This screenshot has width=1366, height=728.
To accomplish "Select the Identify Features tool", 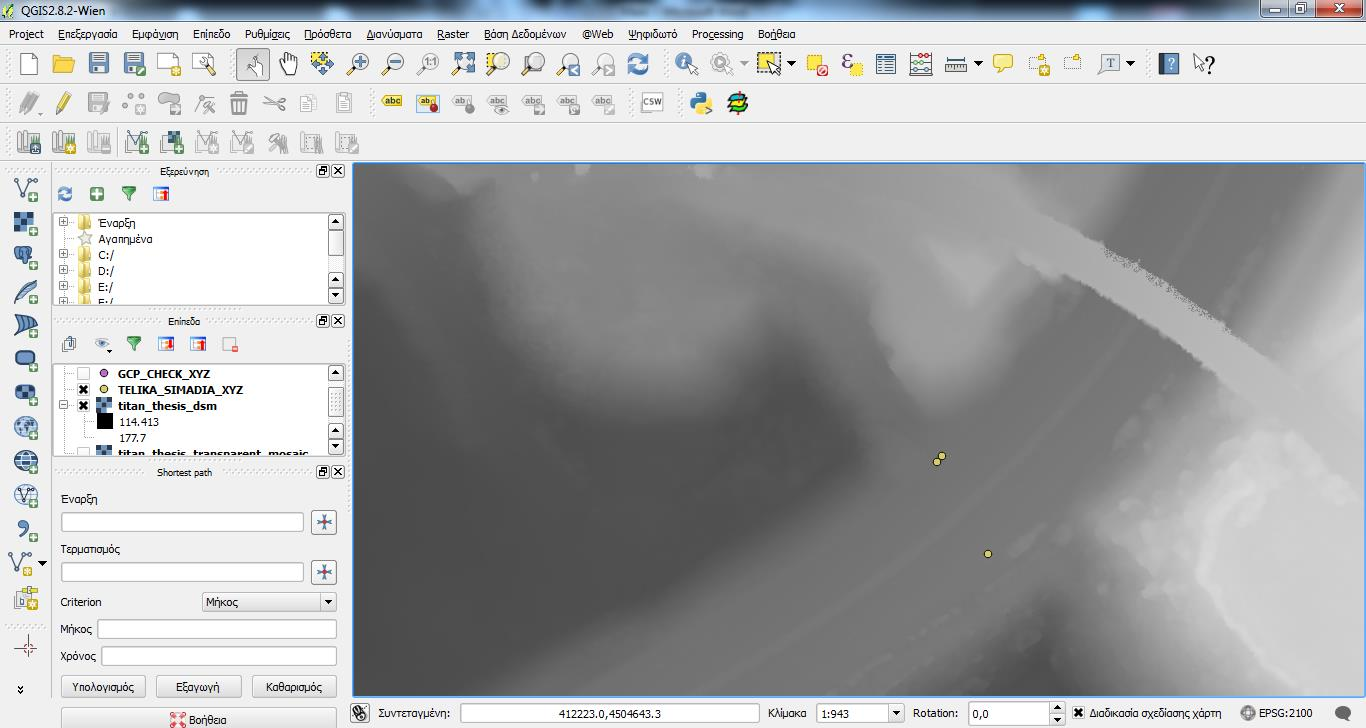I will (x=686, y=64).
